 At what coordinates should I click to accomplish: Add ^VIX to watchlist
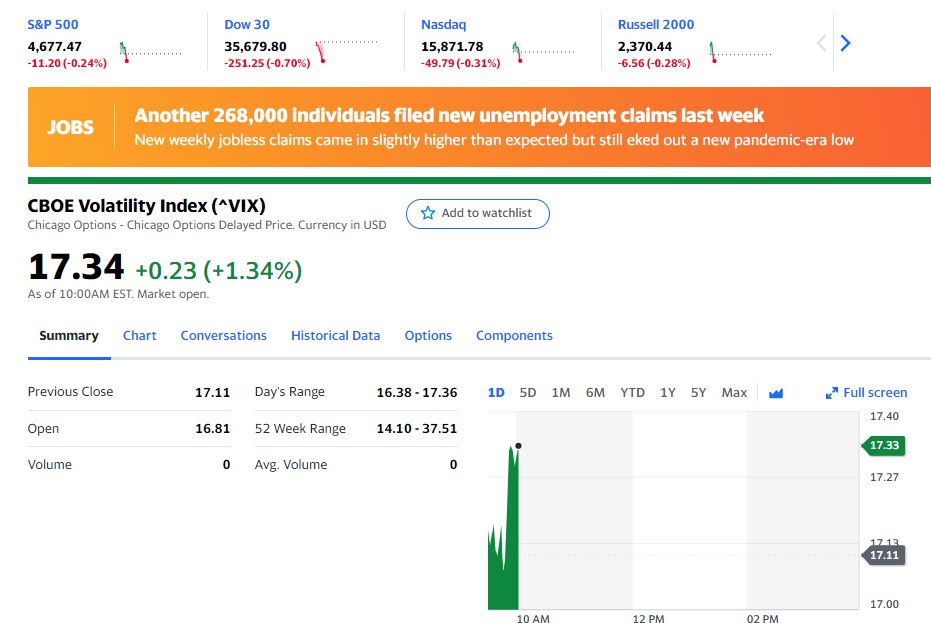477,214
